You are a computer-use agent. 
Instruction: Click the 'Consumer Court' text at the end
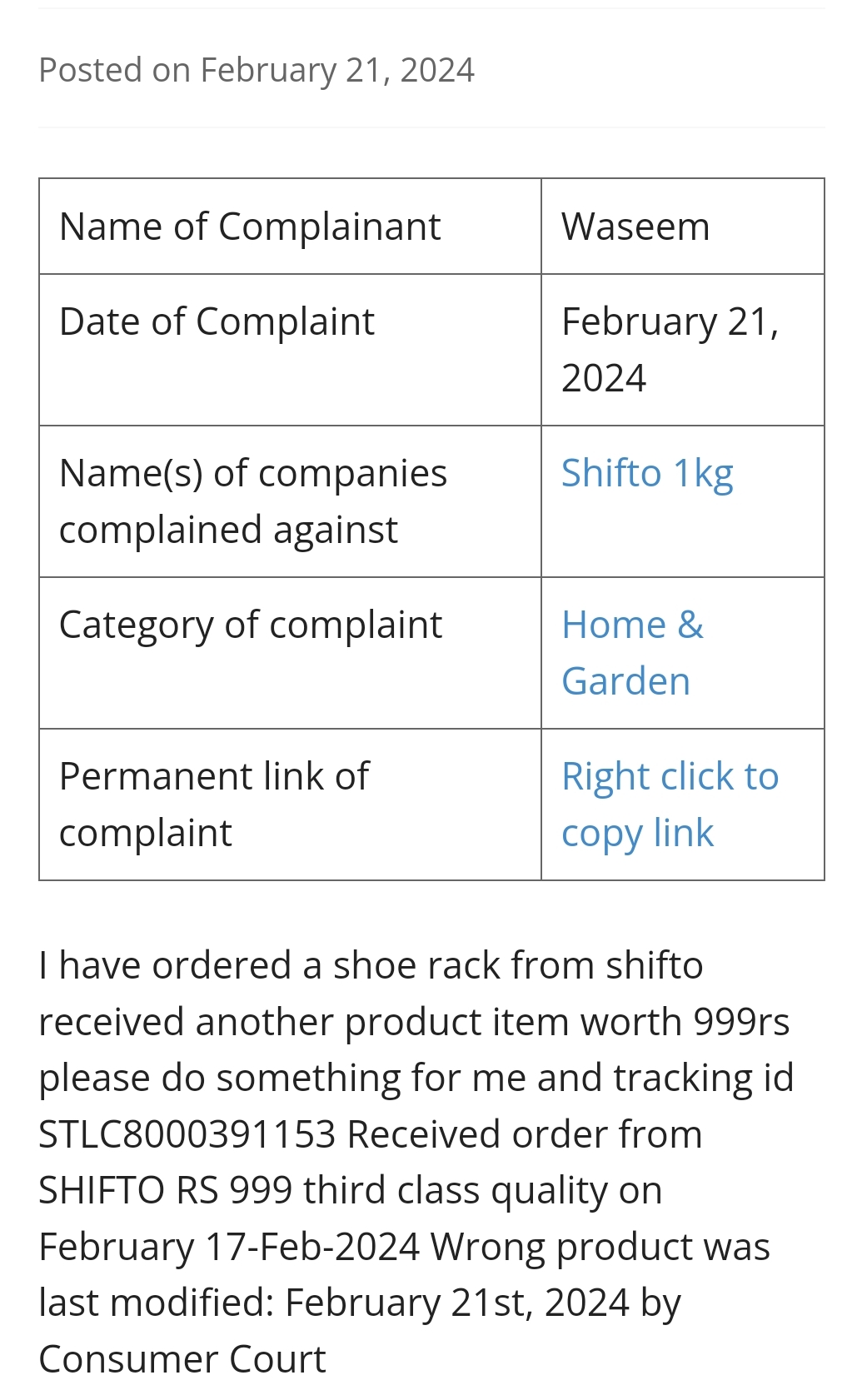(182, 1359)
